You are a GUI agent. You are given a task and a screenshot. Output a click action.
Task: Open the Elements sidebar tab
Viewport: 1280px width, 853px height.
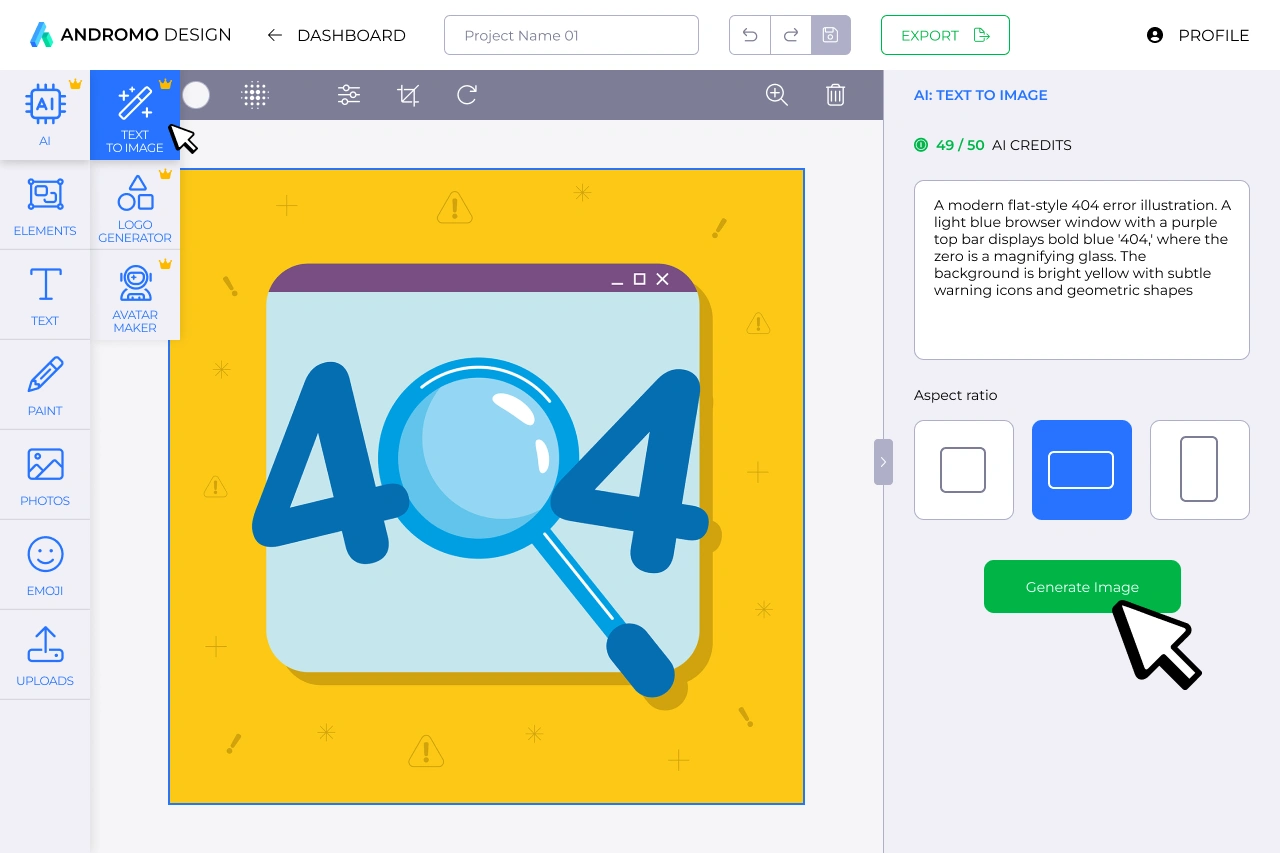tap(45, 207)
